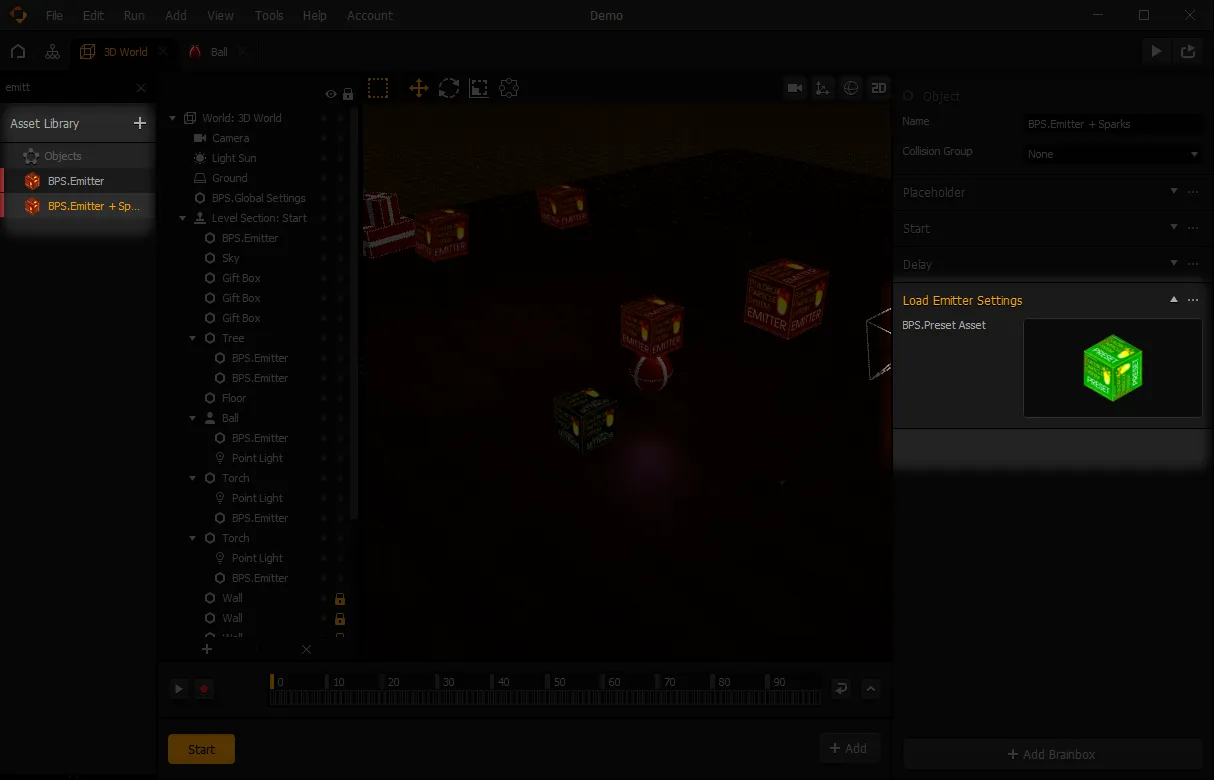Select the move tool in viewport toolbar
Viewport: 1214px width, 780px height.
pos(418,88)
